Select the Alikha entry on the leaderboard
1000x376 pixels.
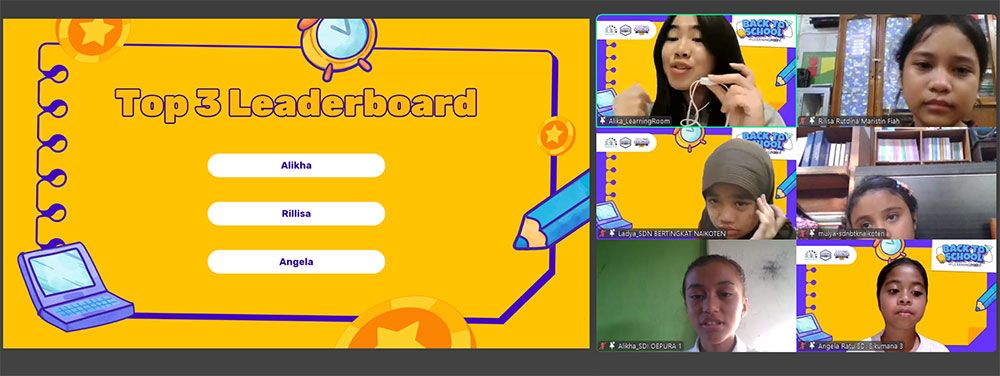pyautogui.click(x=296, y=165)
